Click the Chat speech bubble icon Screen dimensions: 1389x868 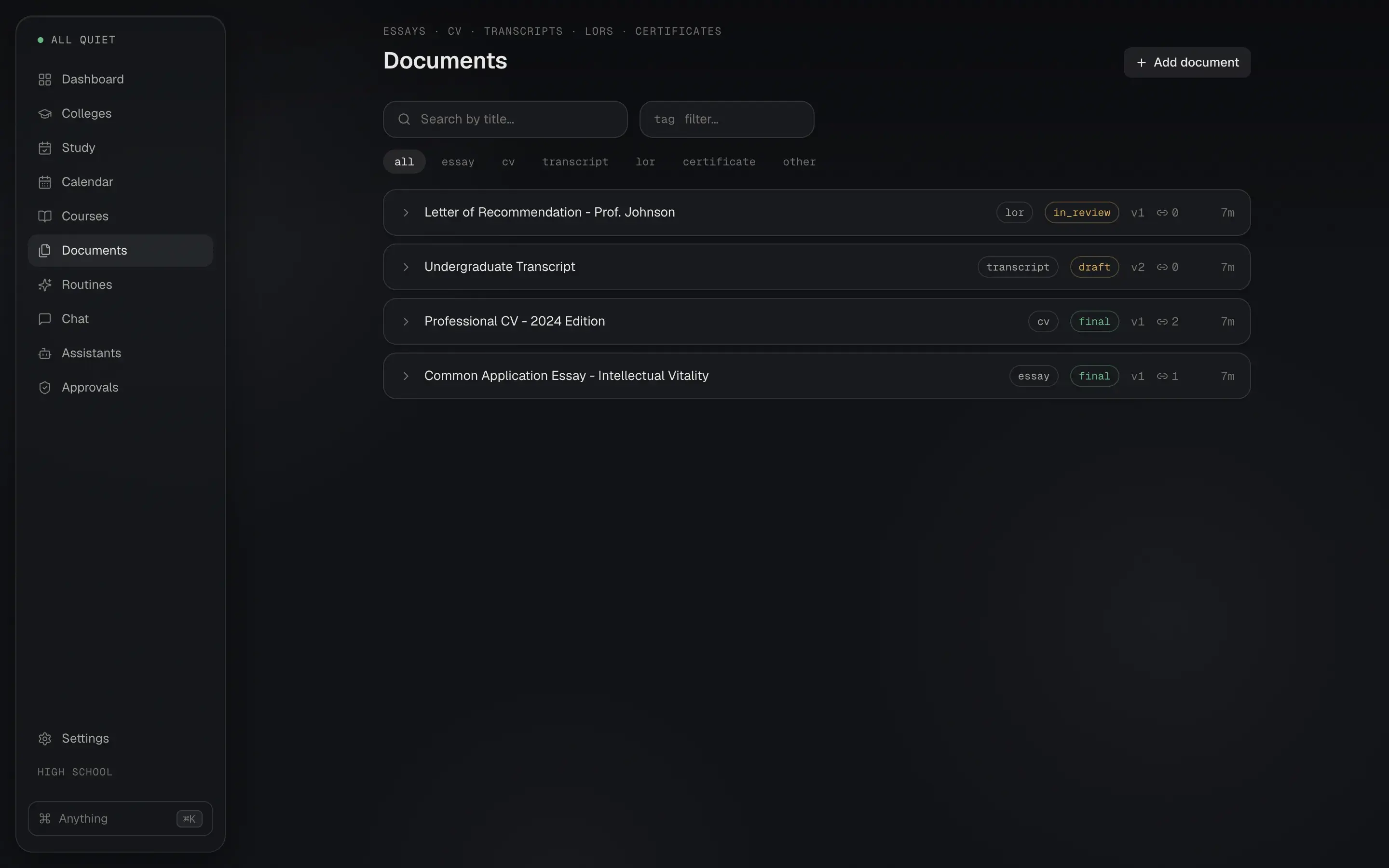pos(45,319)
